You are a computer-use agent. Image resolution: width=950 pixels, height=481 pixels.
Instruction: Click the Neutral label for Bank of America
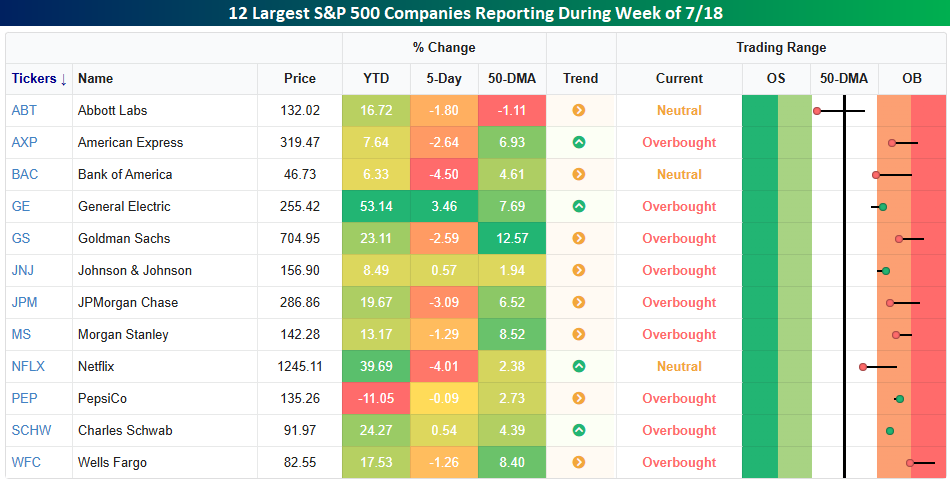(x=679, y=175)
